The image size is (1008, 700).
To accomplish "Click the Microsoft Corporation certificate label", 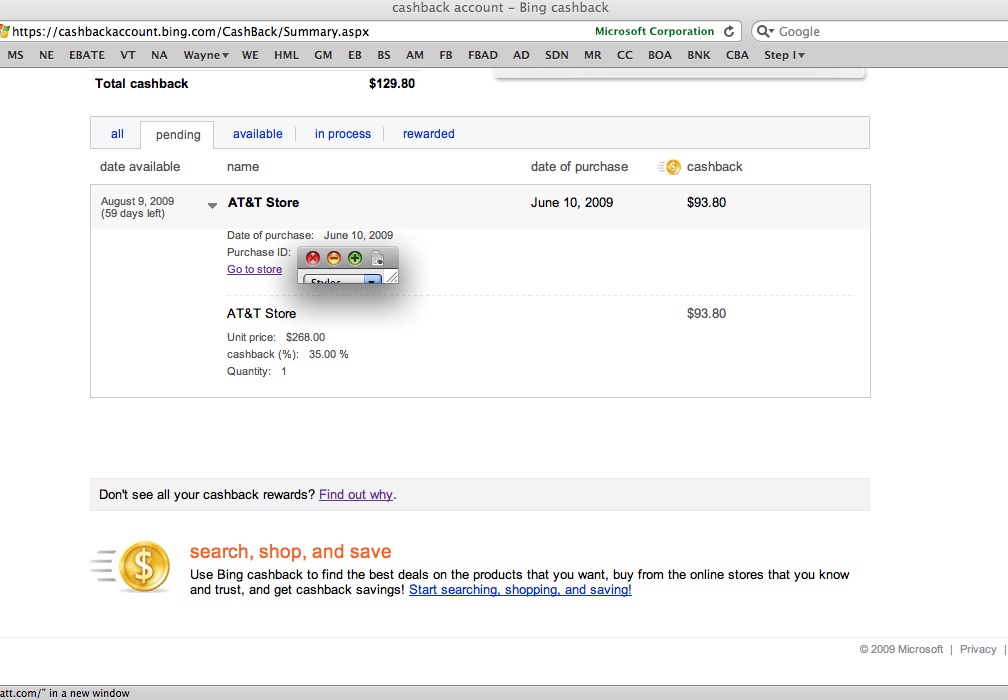I will coord(654,31).
